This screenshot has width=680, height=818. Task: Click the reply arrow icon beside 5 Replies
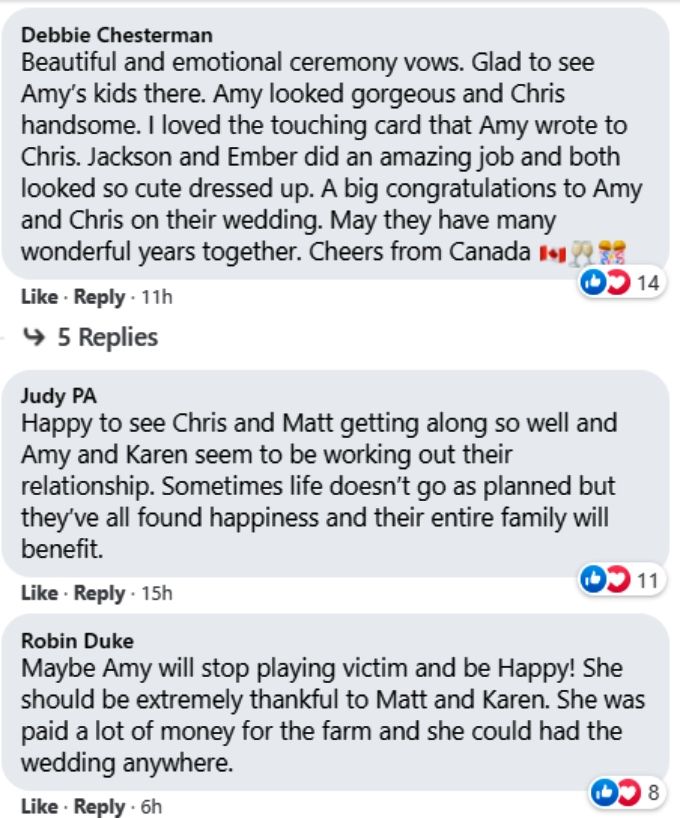34,337
